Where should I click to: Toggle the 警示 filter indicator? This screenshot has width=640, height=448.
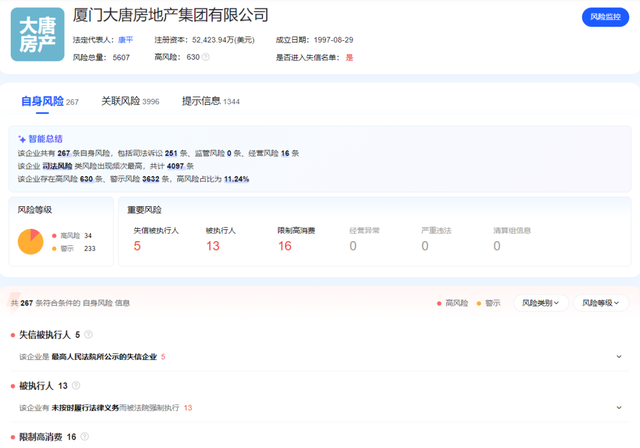coord(488,303)
